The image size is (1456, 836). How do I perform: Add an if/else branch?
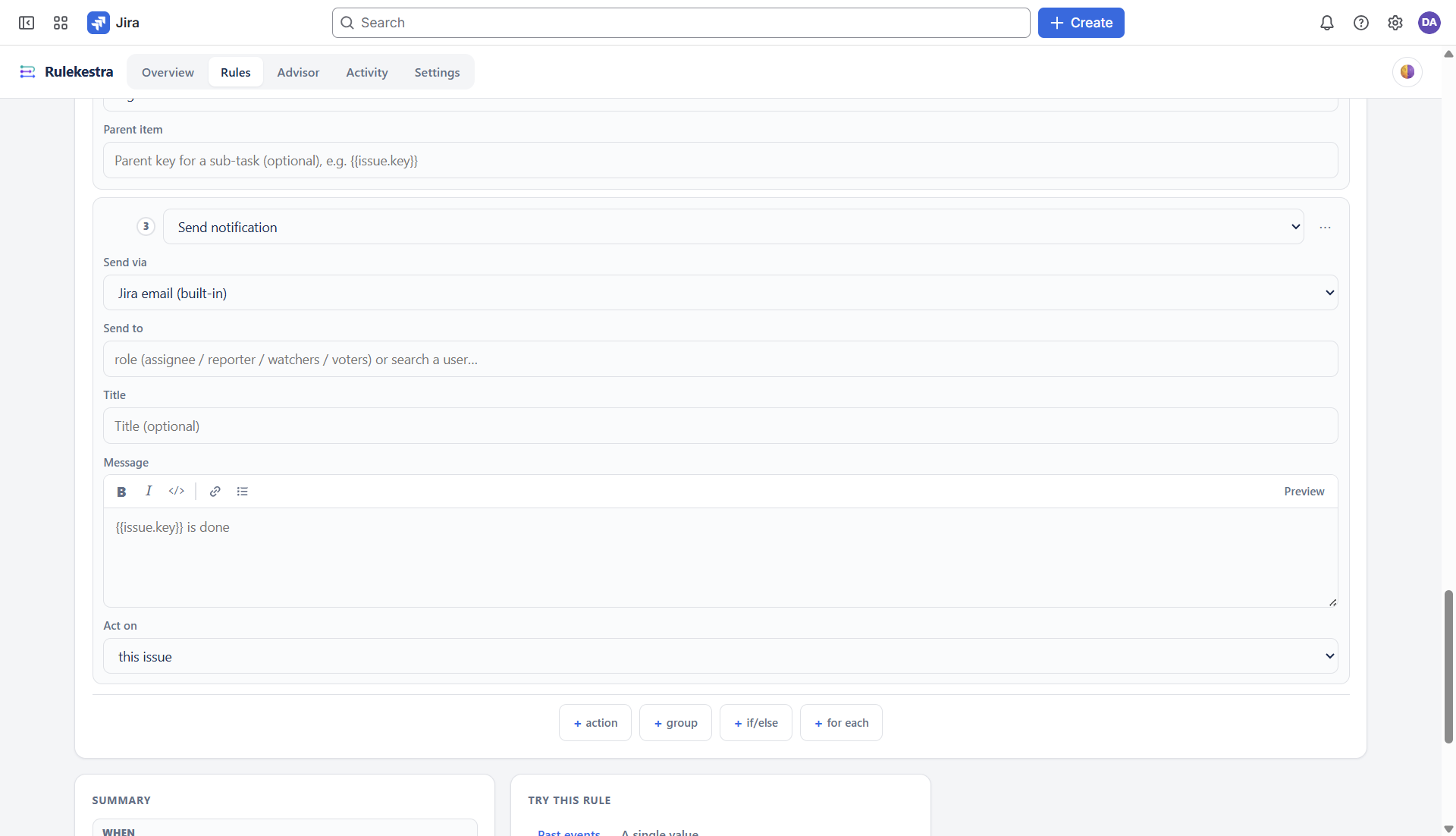(x=756, y=723)
